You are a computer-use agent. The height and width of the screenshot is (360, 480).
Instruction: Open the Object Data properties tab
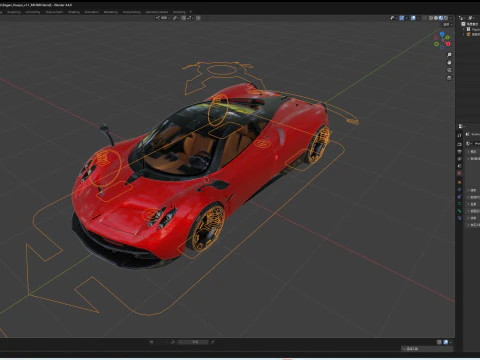pos(459,203)
